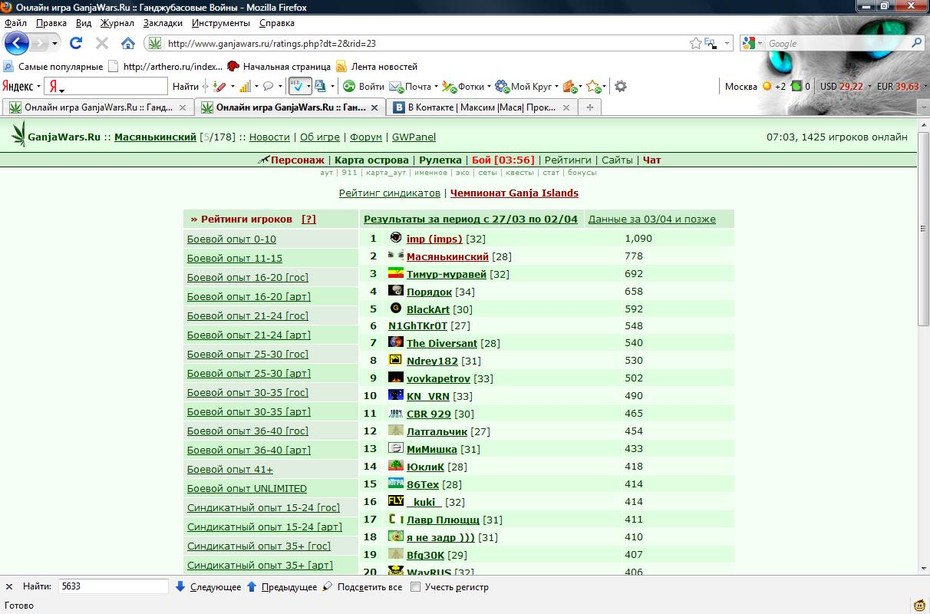Open the Рейтинг синдикатов link

(x=389, y=193)
